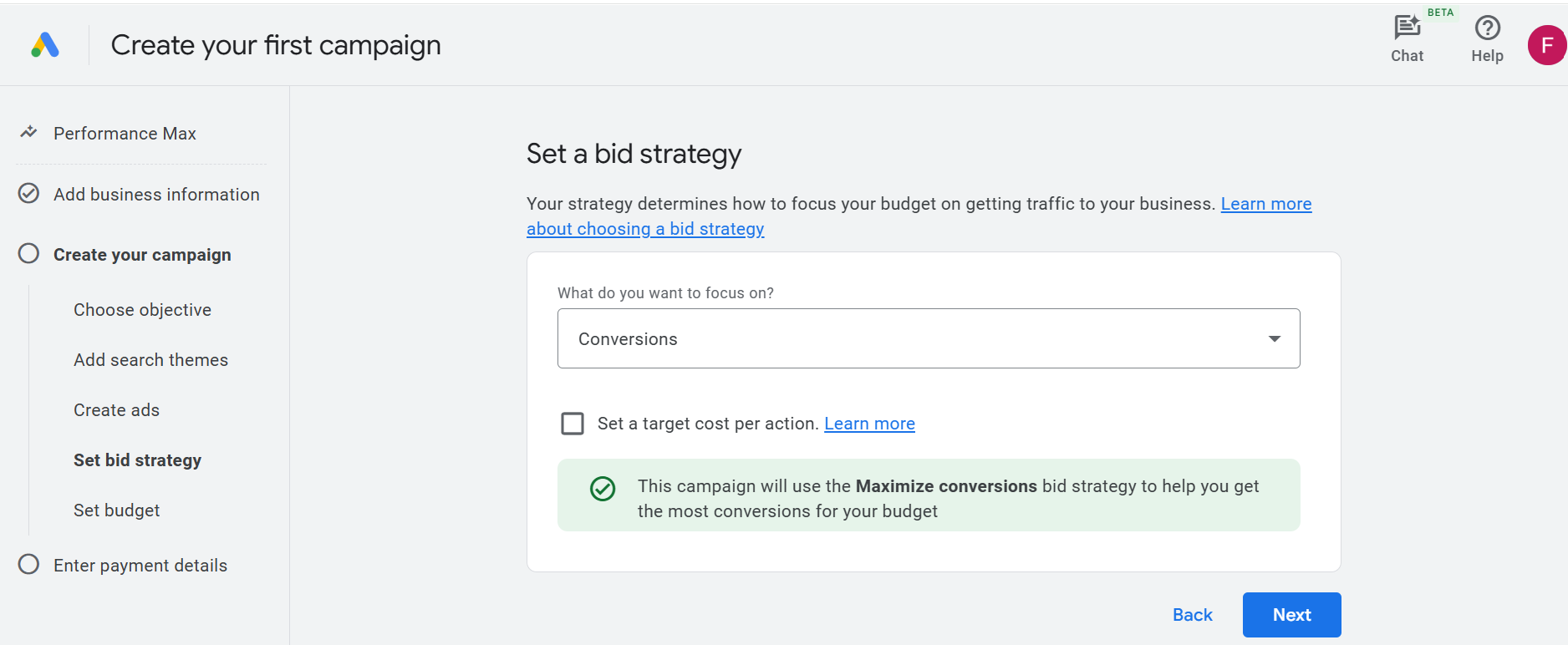Select the Conversions value in the focus field
The width and height of the screenshot is (1568, 645).
click(x=628, y=338)
